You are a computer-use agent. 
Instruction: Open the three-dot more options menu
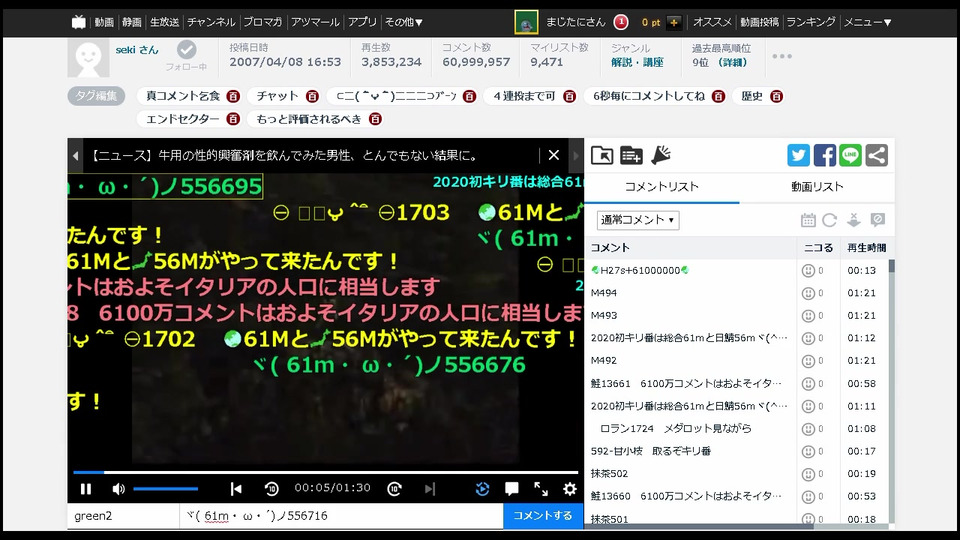(782, 56)
